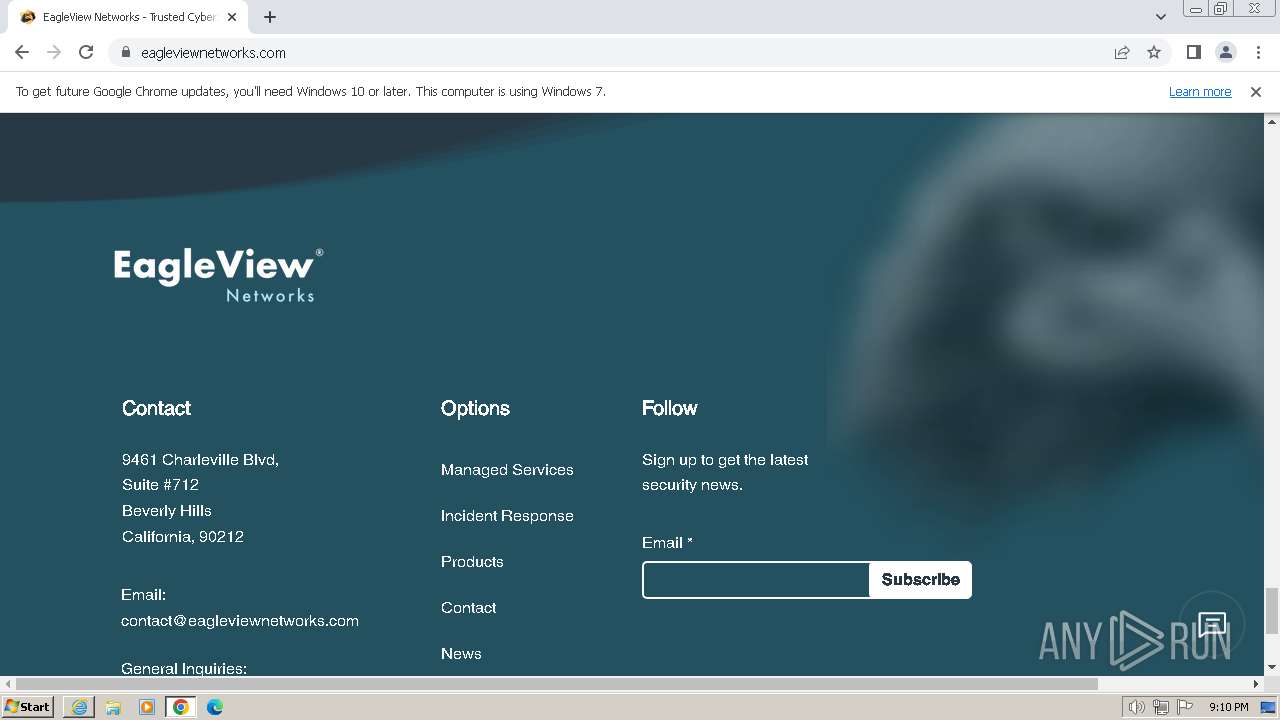Open the Chrome three-dot menu
Image resolution: width=1280 pixels, height=720 pixels.
pyautogui.click(x=1258, y=52)
